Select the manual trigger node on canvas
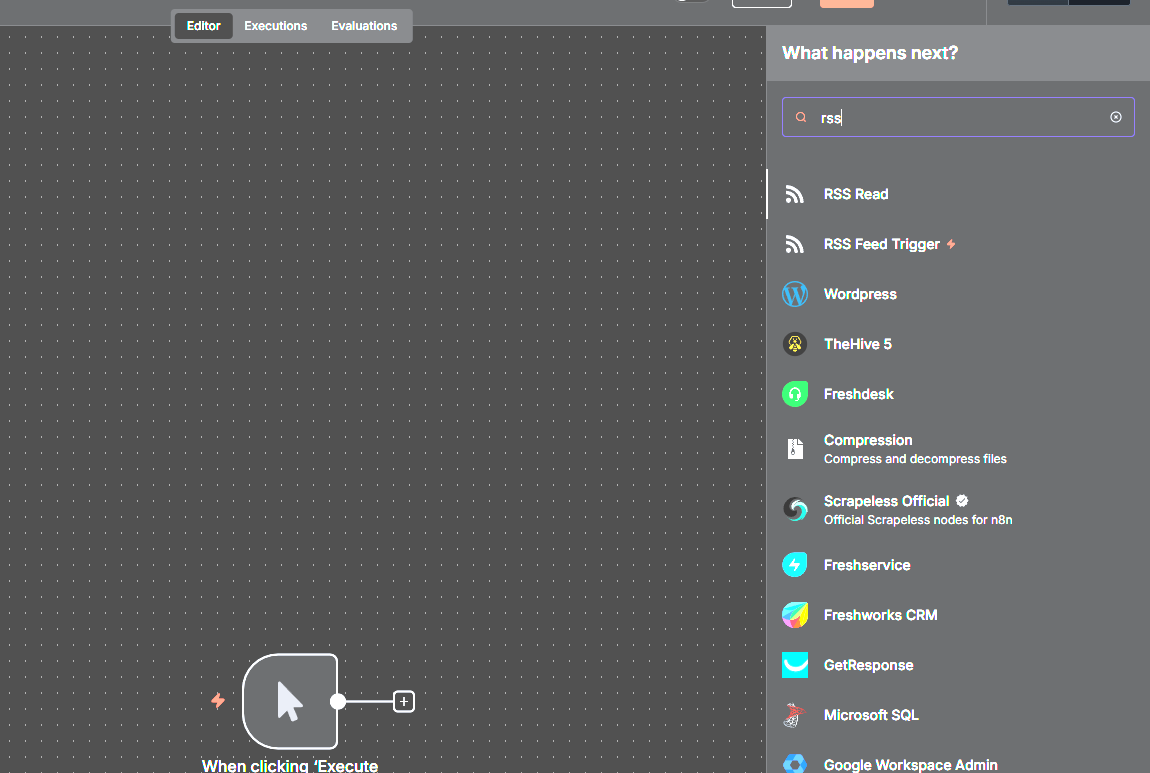 coord(290,701)
